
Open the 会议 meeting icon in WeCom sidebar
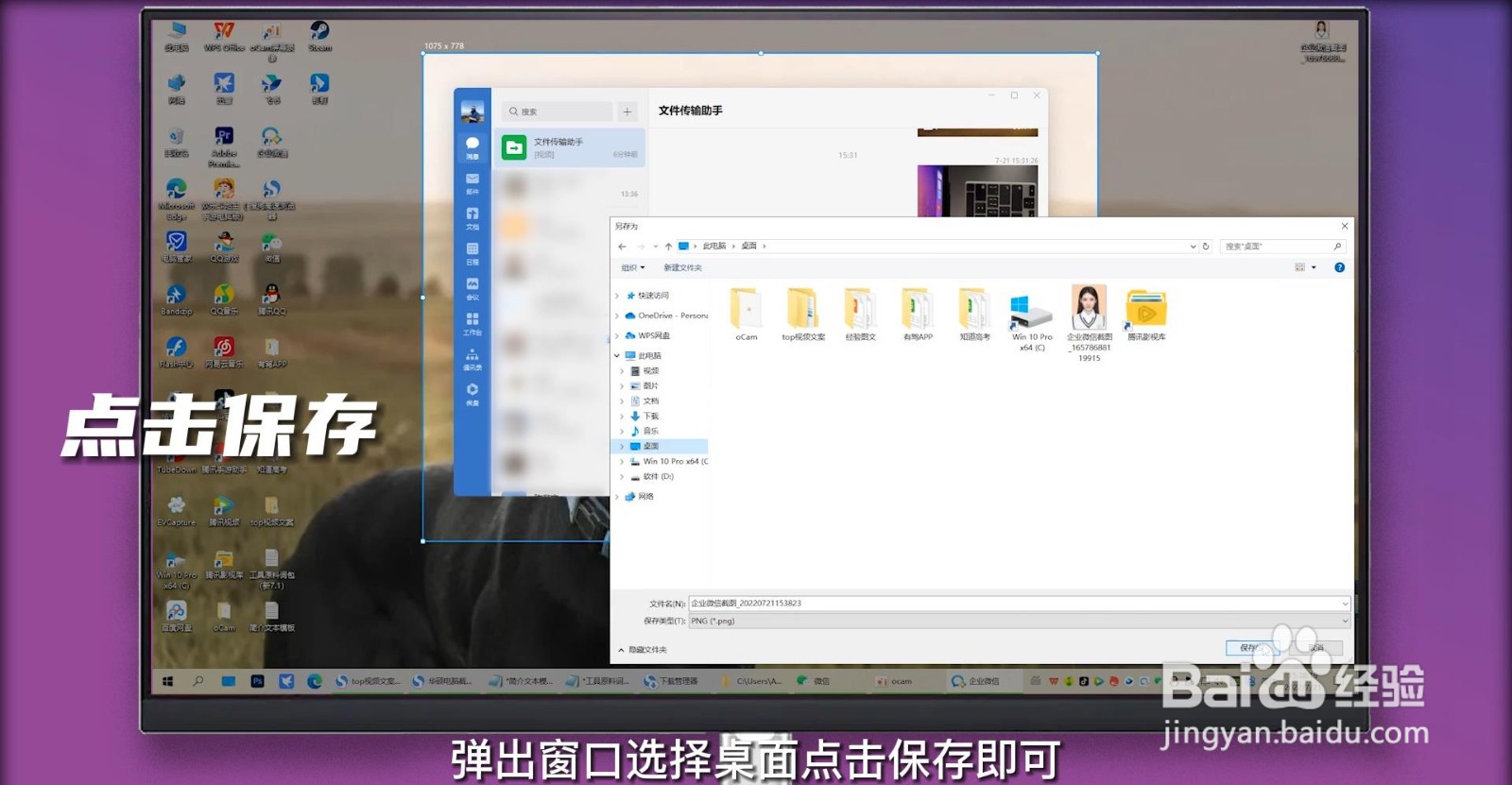point(472,288)
